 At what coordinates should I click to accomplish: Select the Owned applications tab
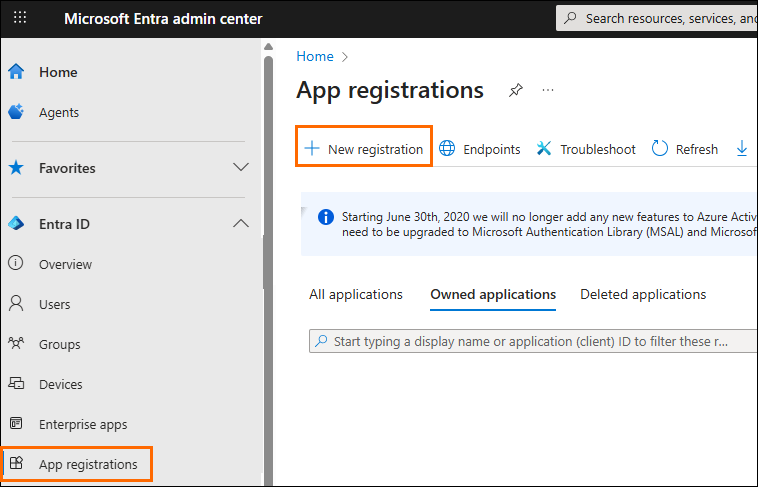(x=493, y=294)
